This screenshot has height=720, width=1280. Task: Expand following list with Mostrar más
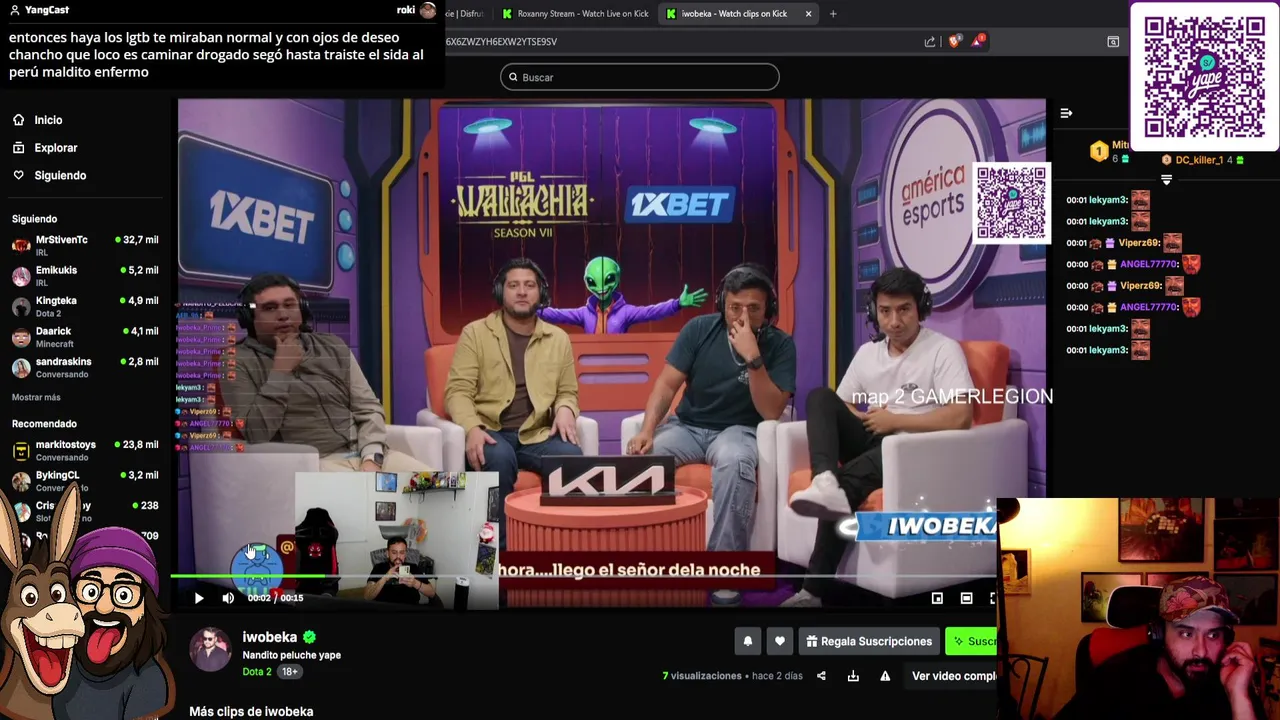[x=36, y=397]
